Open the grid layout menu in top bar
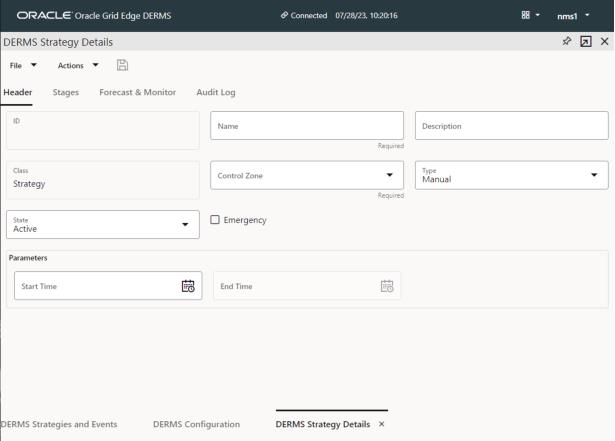615x441 pixels. [530, 15]
